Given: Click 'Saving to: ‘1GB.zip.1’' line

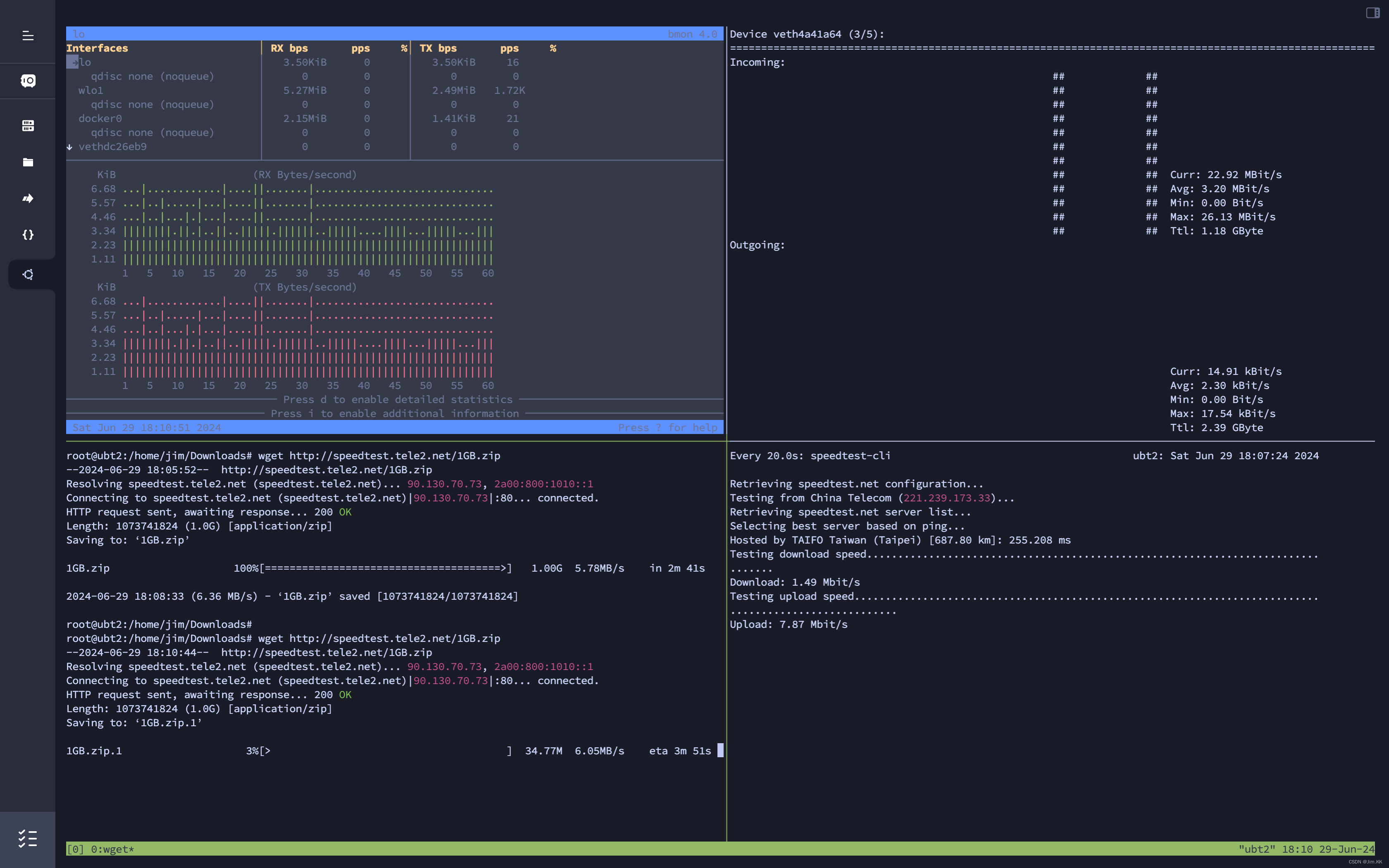Looking at the screenshot, I should tap(134, 723).
